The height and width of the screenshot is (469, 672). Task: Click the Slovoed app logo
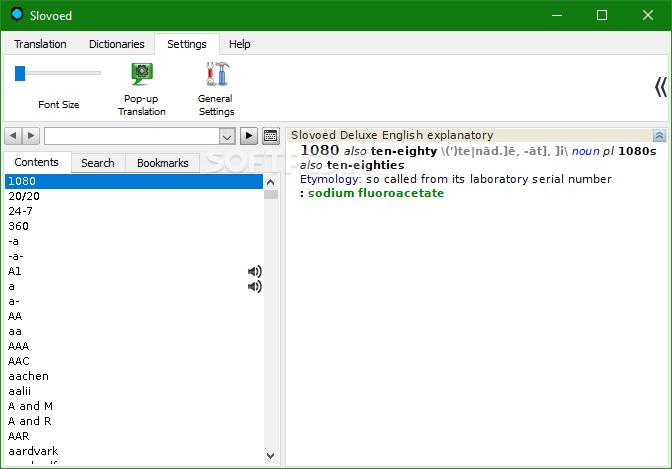[17, 15]
